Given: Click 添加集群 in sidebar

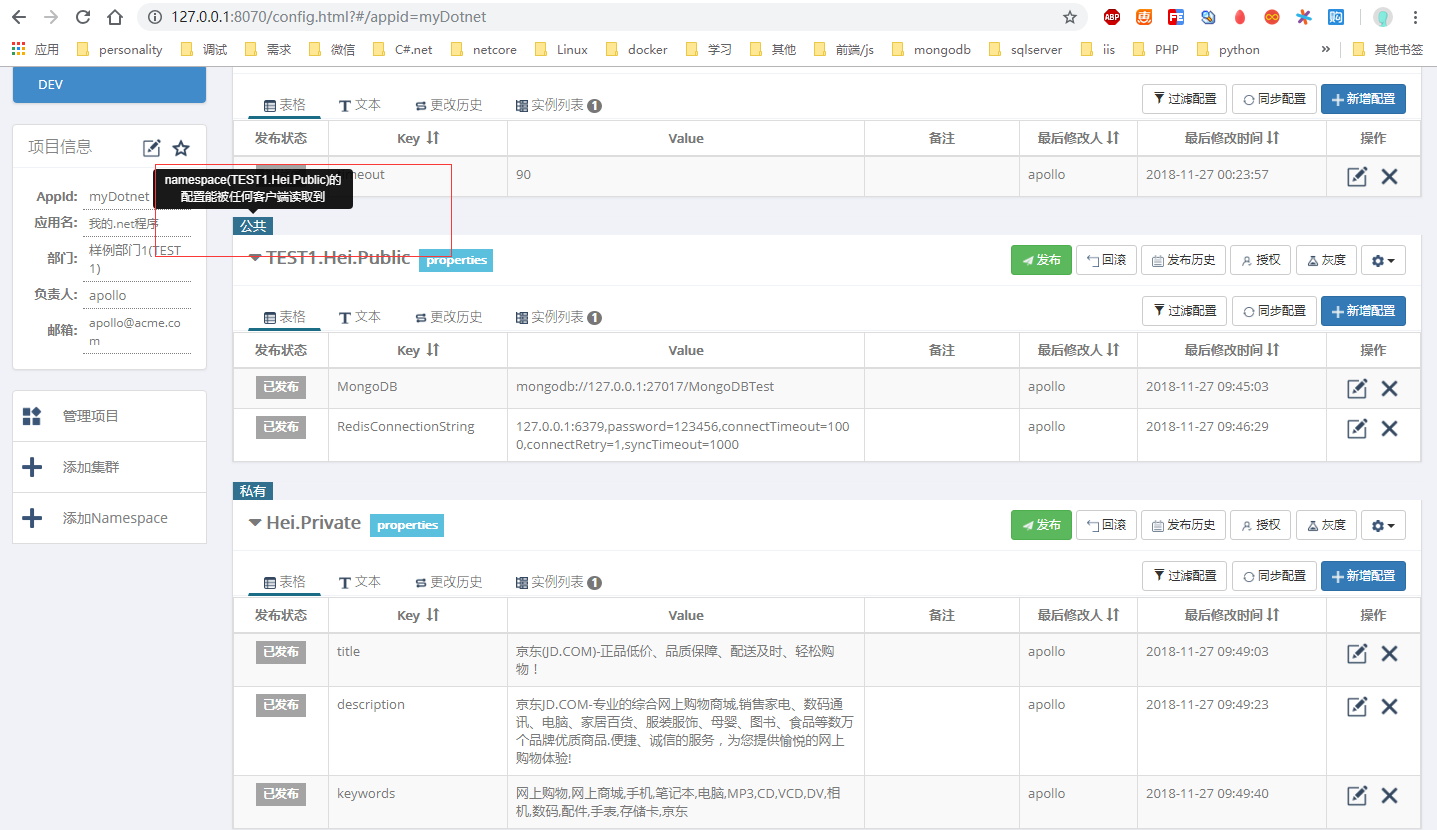Looking at the screenshot, I should (x=109, y=467).
